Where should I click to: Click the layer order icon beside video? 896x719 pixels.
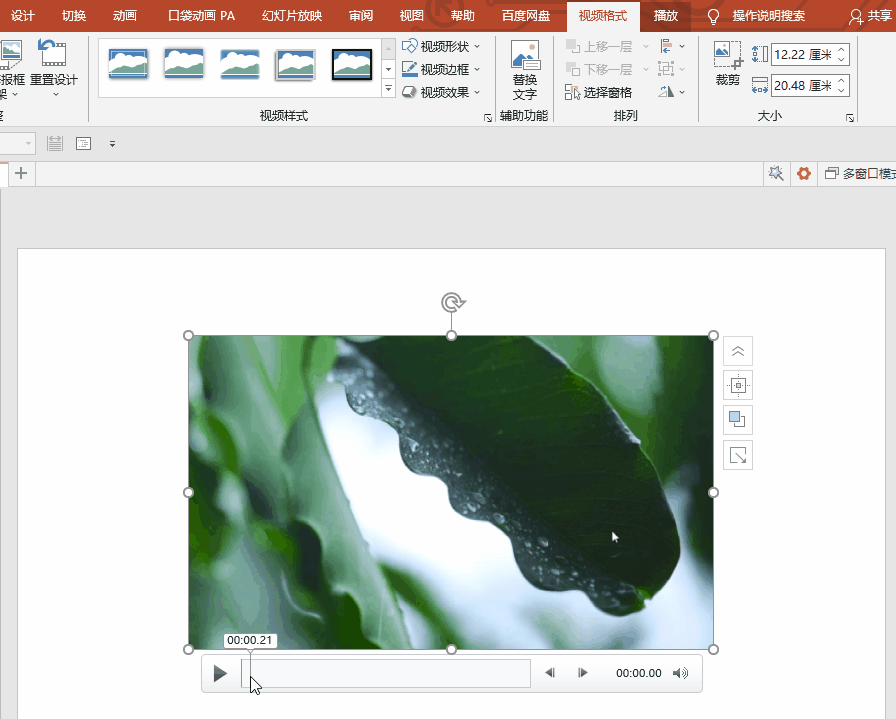coord(738,420)
